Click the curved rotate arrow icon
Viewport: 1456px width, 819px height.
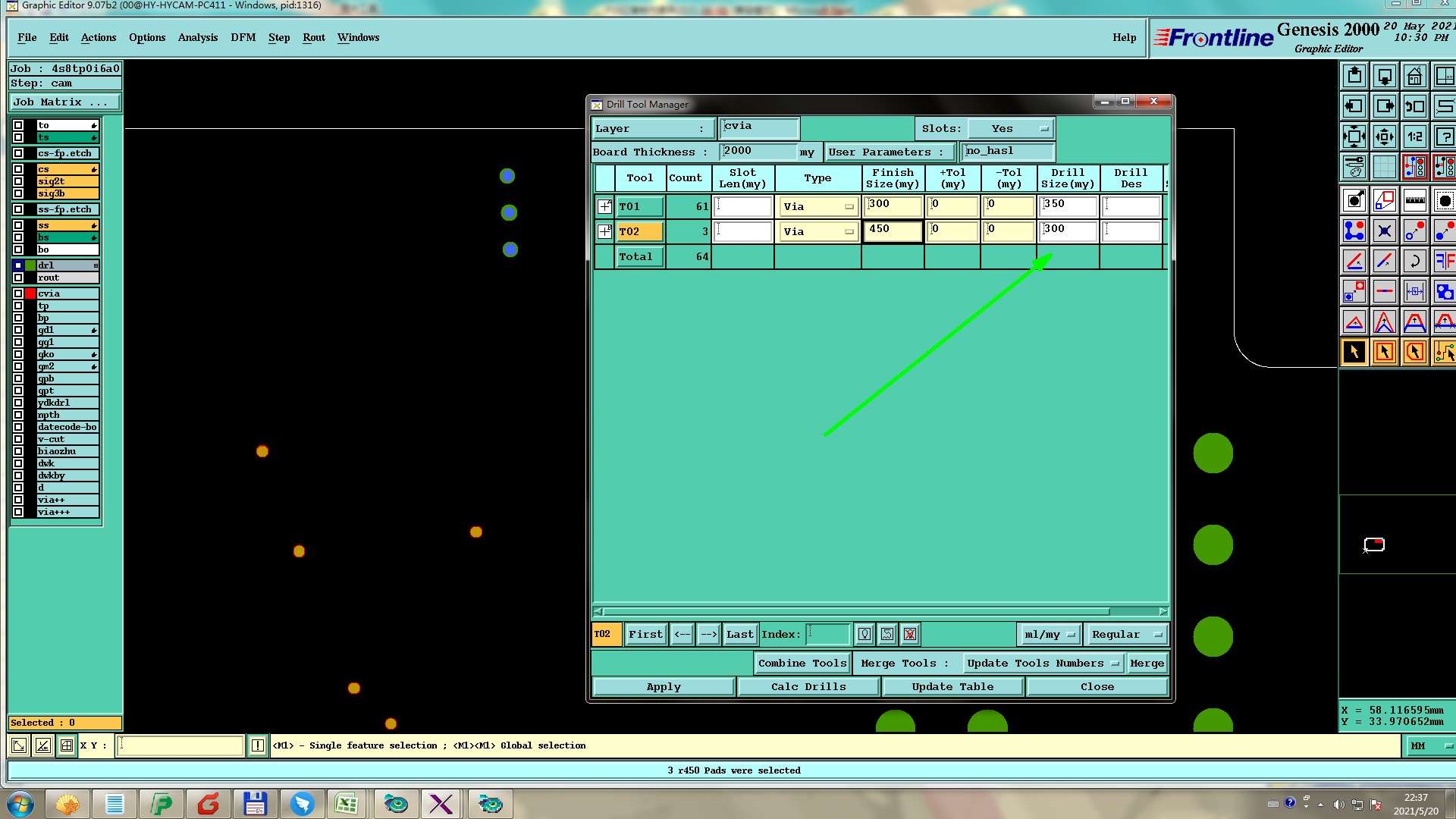click(1414, 262)
